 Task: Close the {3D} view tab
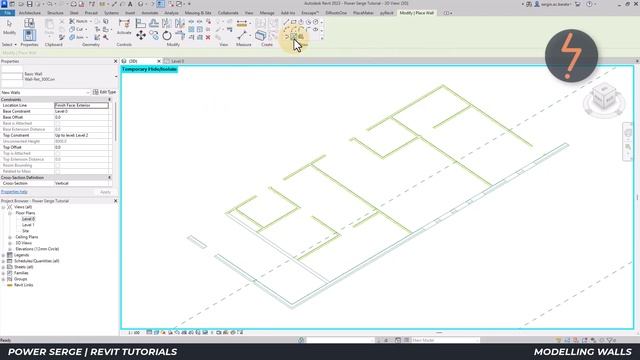click(159, 61)
